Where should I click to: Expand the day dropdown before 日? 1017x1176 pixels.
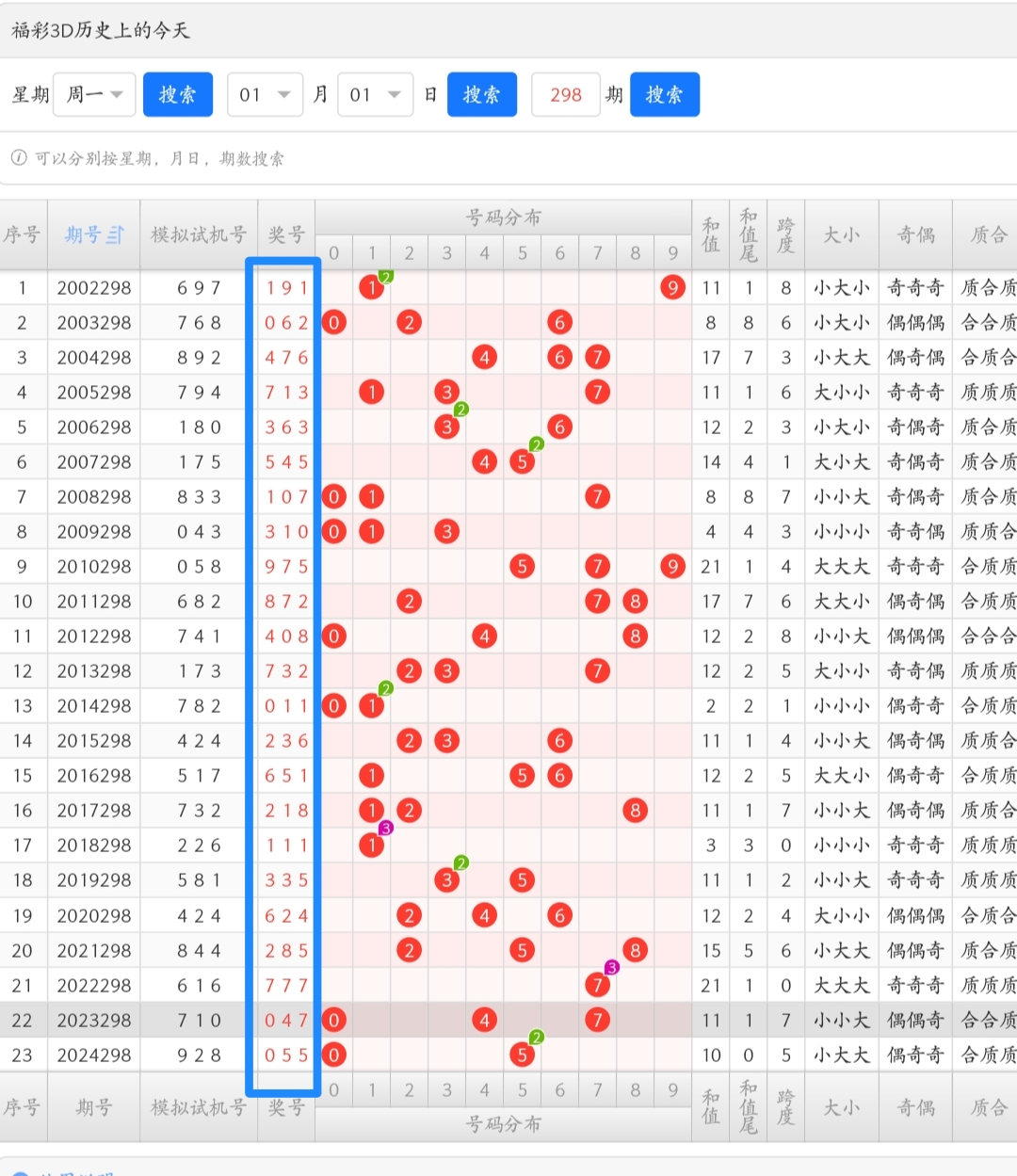tap(375, 94)
